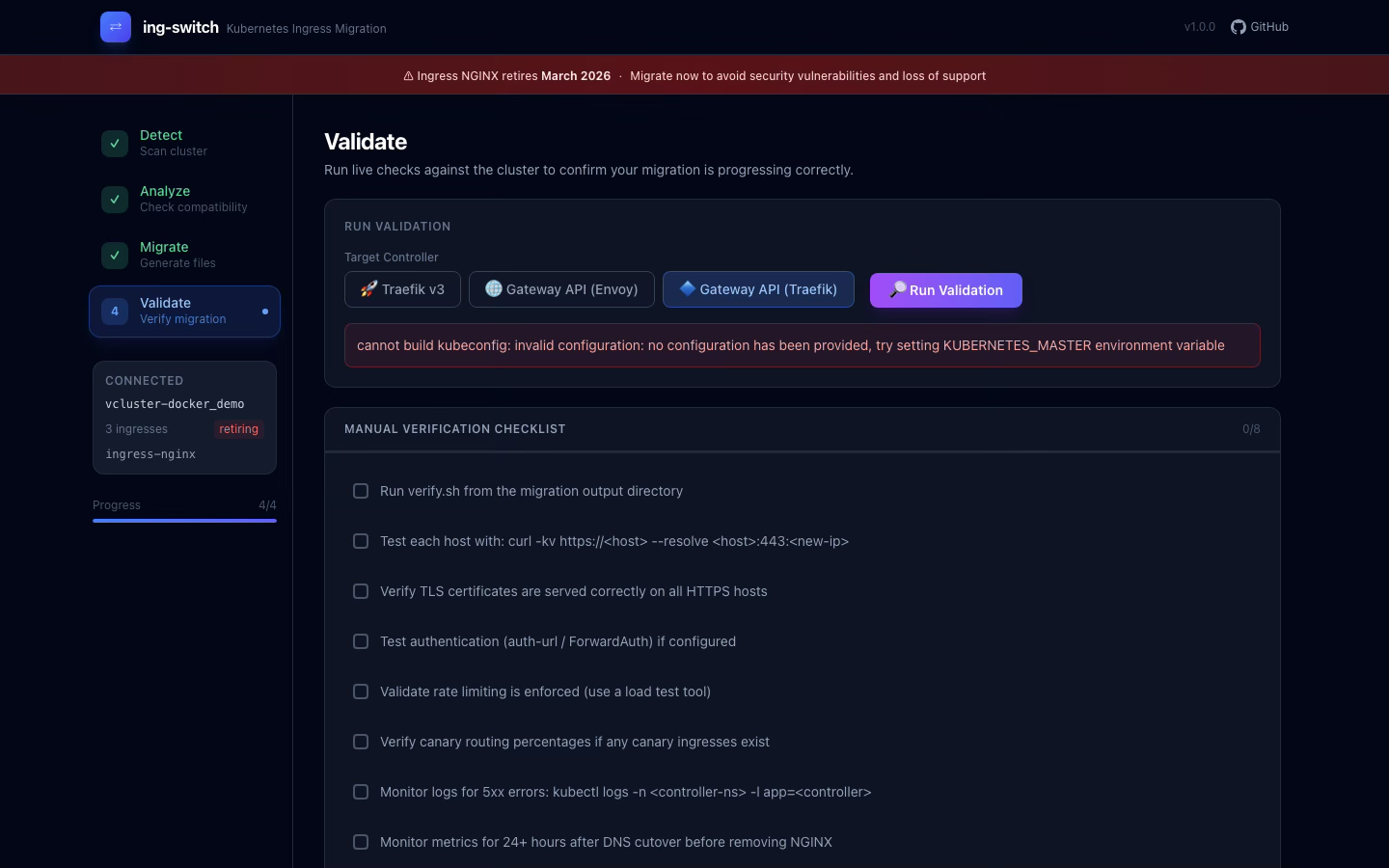Go to the Detect step
Image resolution: width=1389 pixels, height=868 pixels.
[184, 144]
